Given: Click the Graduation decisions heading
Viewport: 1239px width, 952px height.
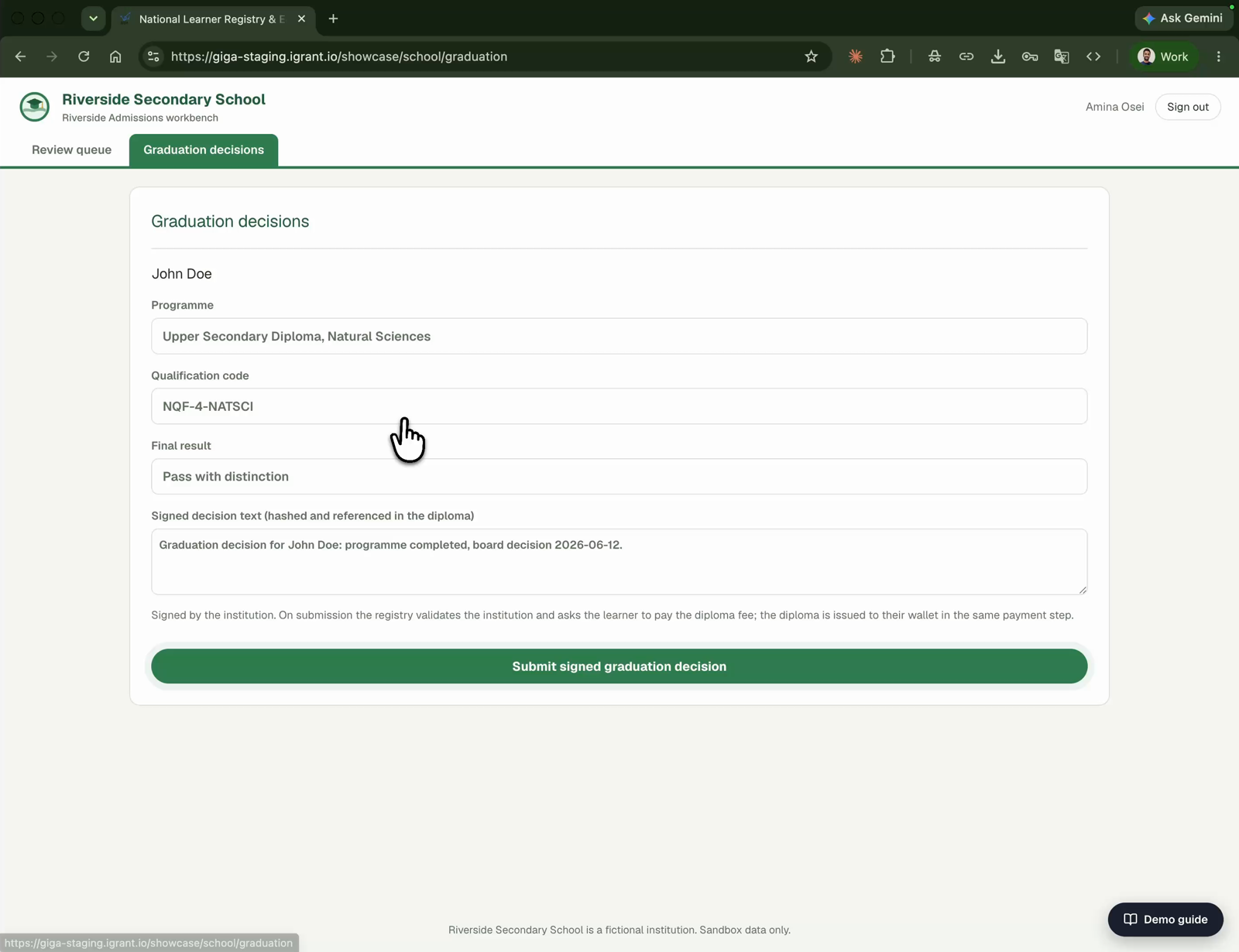Looking at the screenshot, I should point(230,221).
